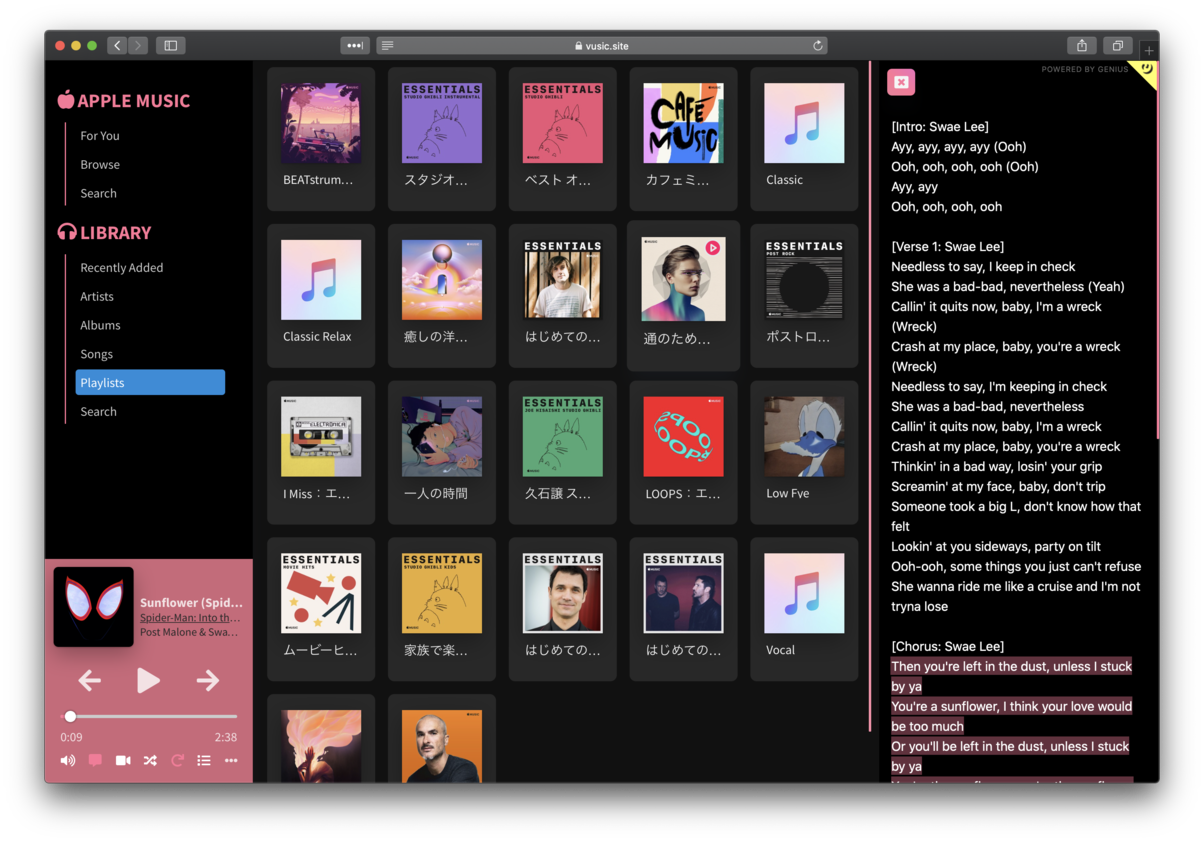Open For You in Apple Music
1204x842 pixels.
(100, 136)
